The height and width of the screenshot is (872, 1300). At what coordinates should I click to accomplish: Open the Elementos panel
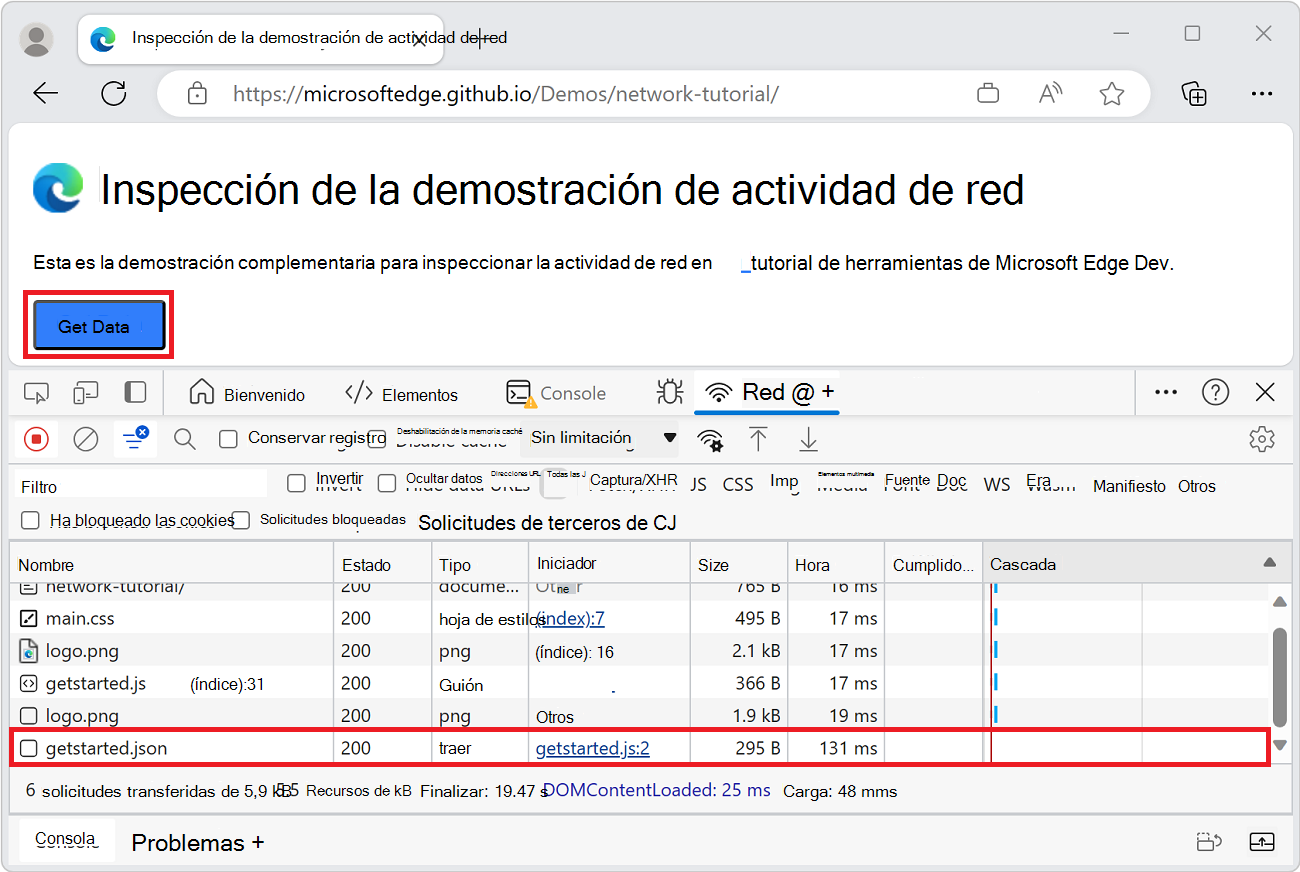click(402, 392)
